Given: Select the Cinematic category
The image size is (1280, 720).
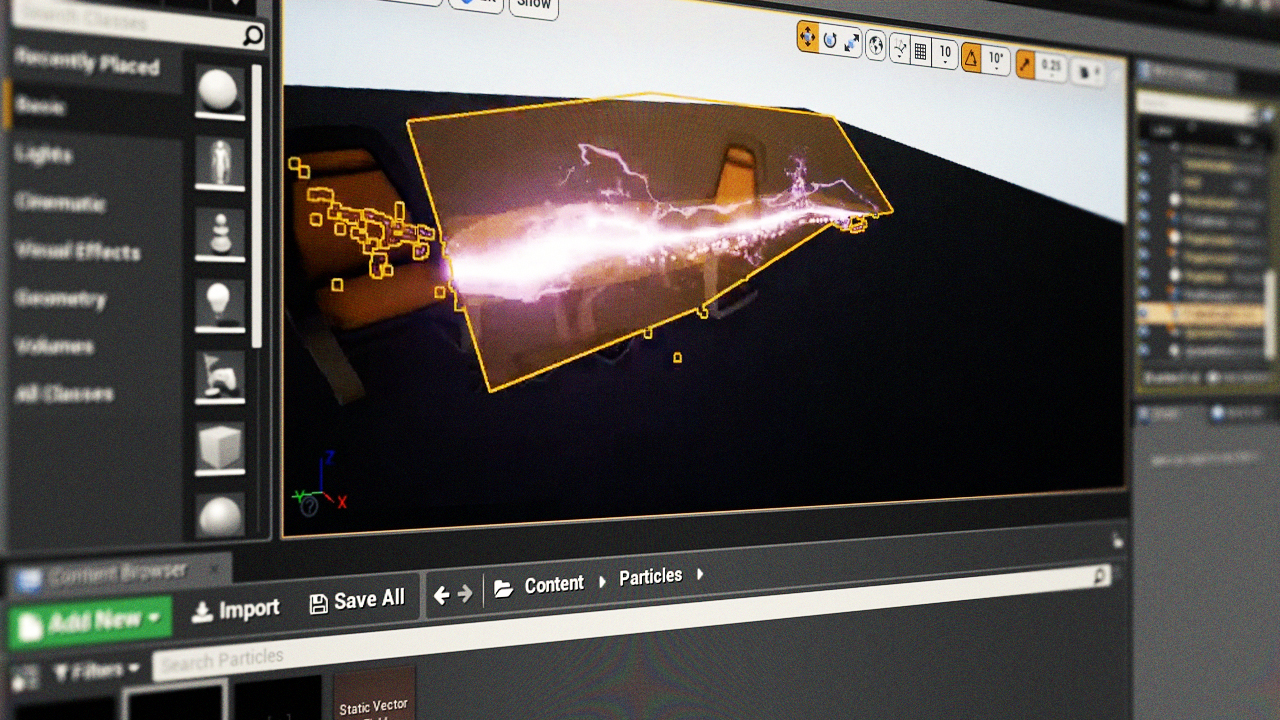Looking at the screenshot, I should 60,203.
